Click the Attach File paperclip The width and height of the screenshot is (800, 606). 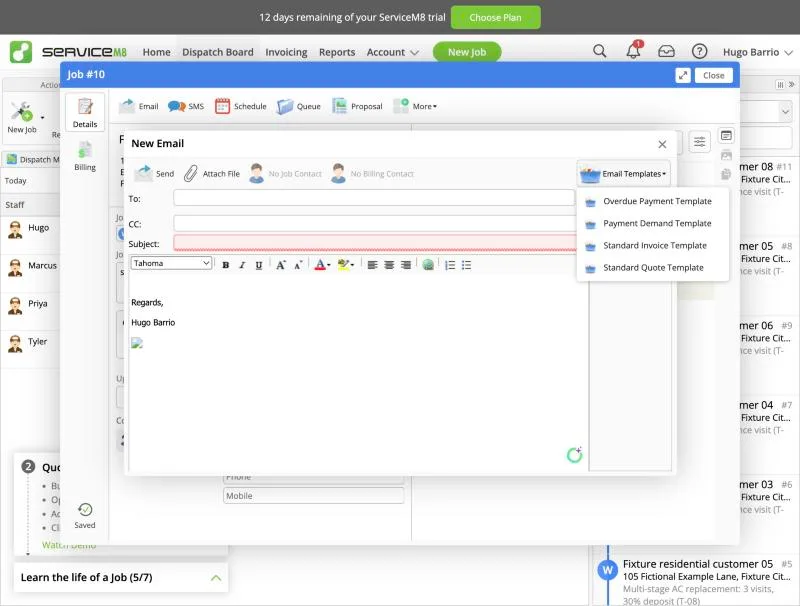point(212,173)
